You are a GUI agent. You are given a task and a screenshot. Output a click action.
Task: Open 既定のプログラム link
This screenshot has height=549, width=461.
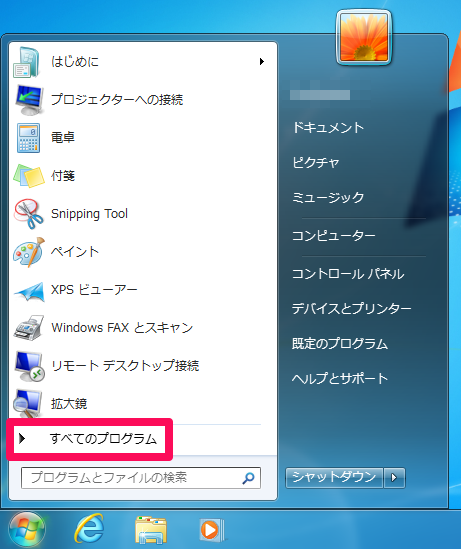(x=340, y=343)
